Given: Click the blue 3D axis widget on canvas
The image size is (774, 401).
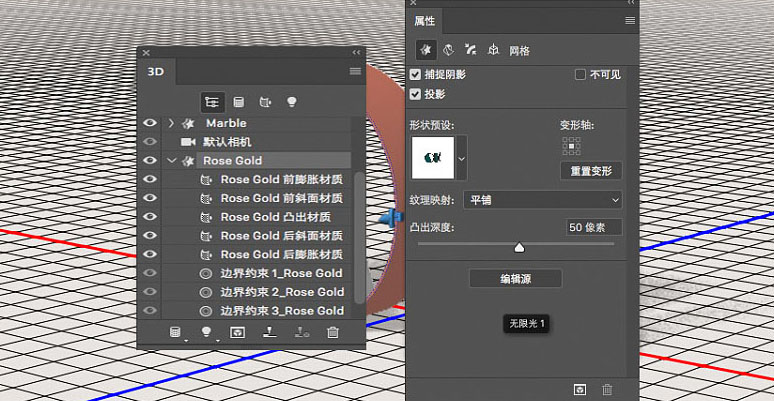Looking at the screenshot, I should (392, 217).
